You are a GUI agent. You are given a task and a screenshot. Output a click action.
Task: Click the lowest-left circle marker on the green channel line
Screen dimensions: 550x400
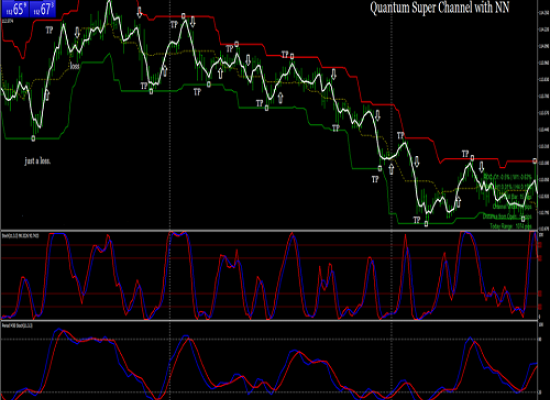click(33, 138)
